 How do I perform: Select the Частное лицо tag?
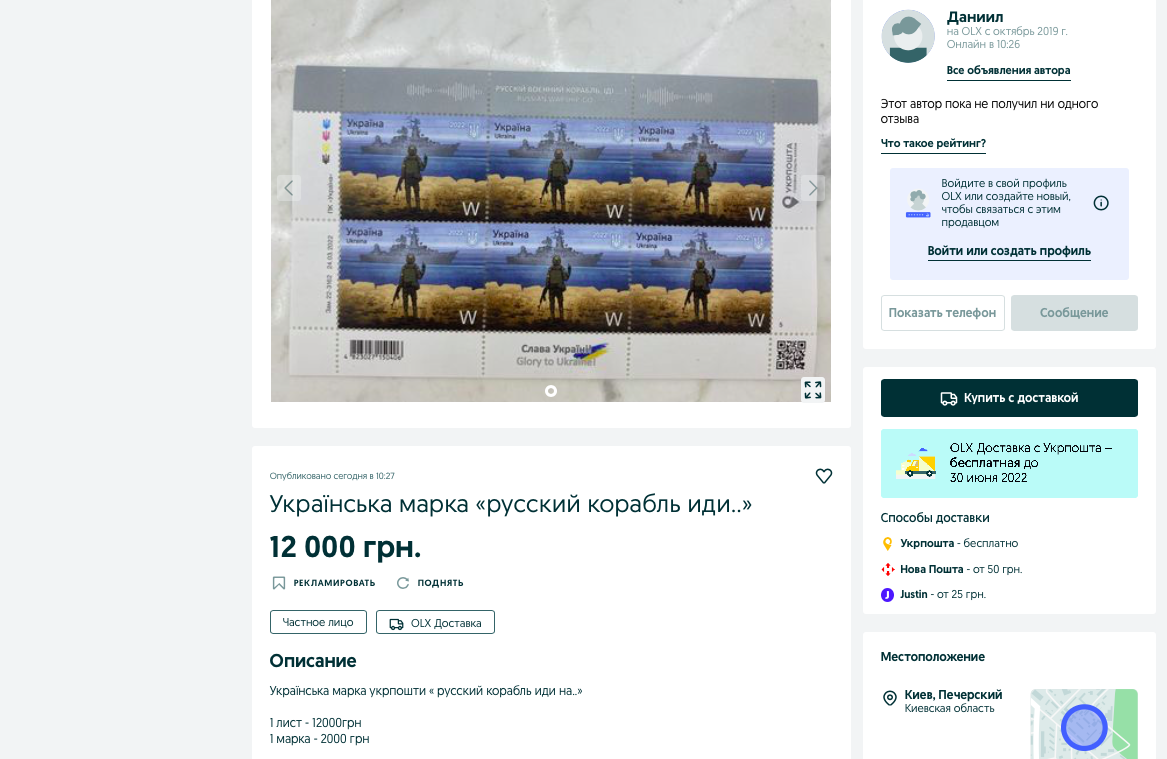[318, 622]
